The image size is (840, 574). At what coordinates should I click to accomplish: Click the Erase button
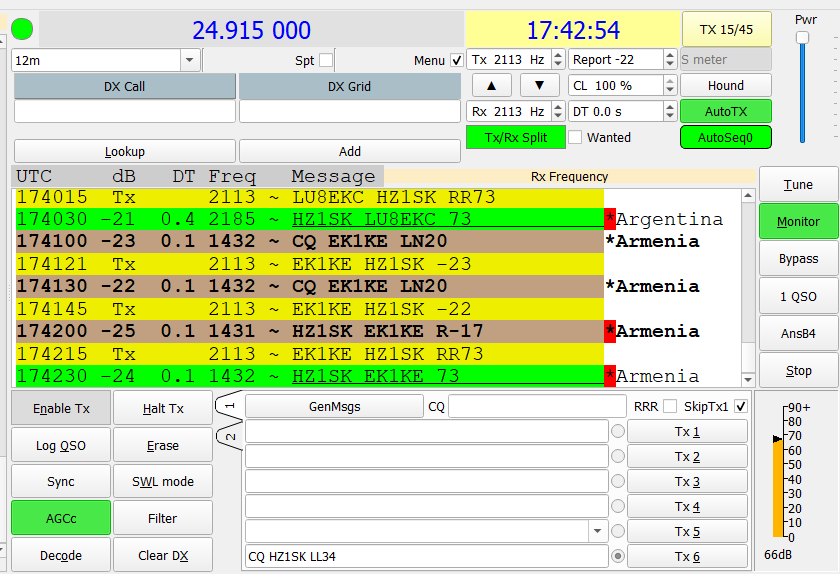point(163,445)
